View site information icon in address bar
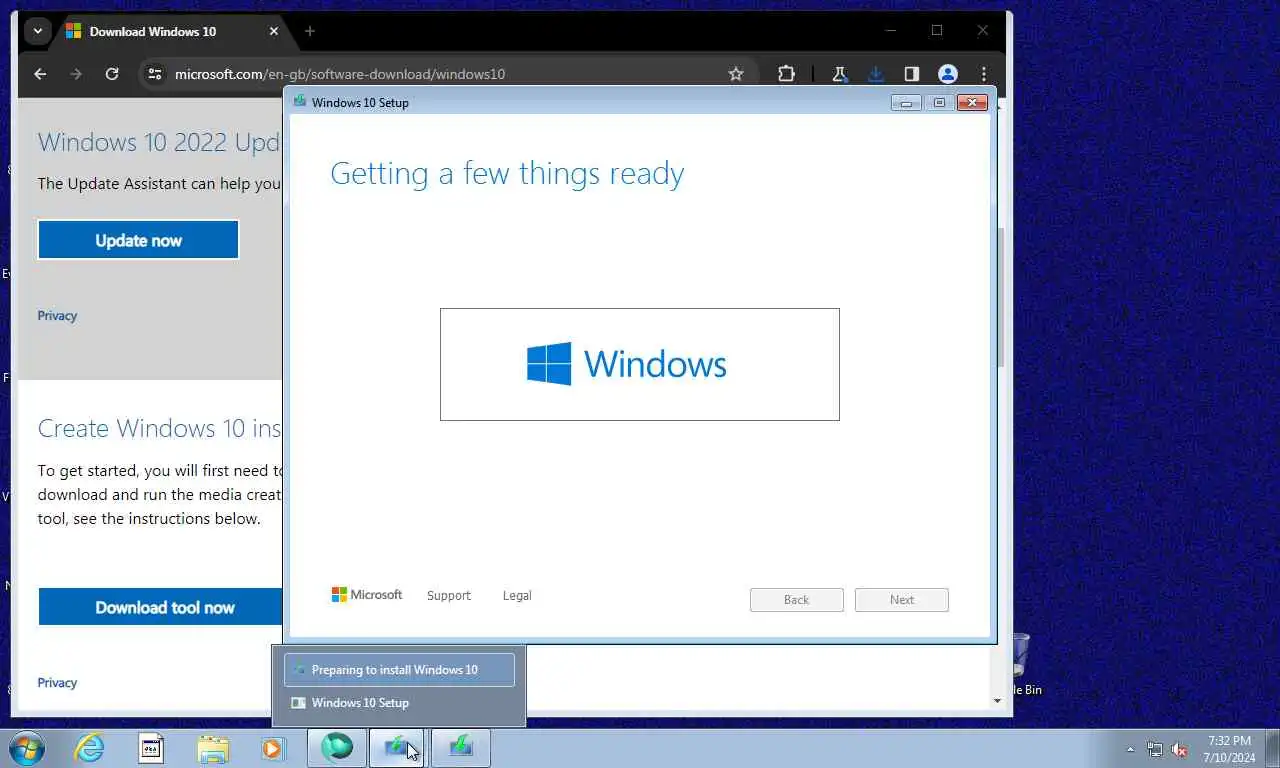 [x=154, y=74]
